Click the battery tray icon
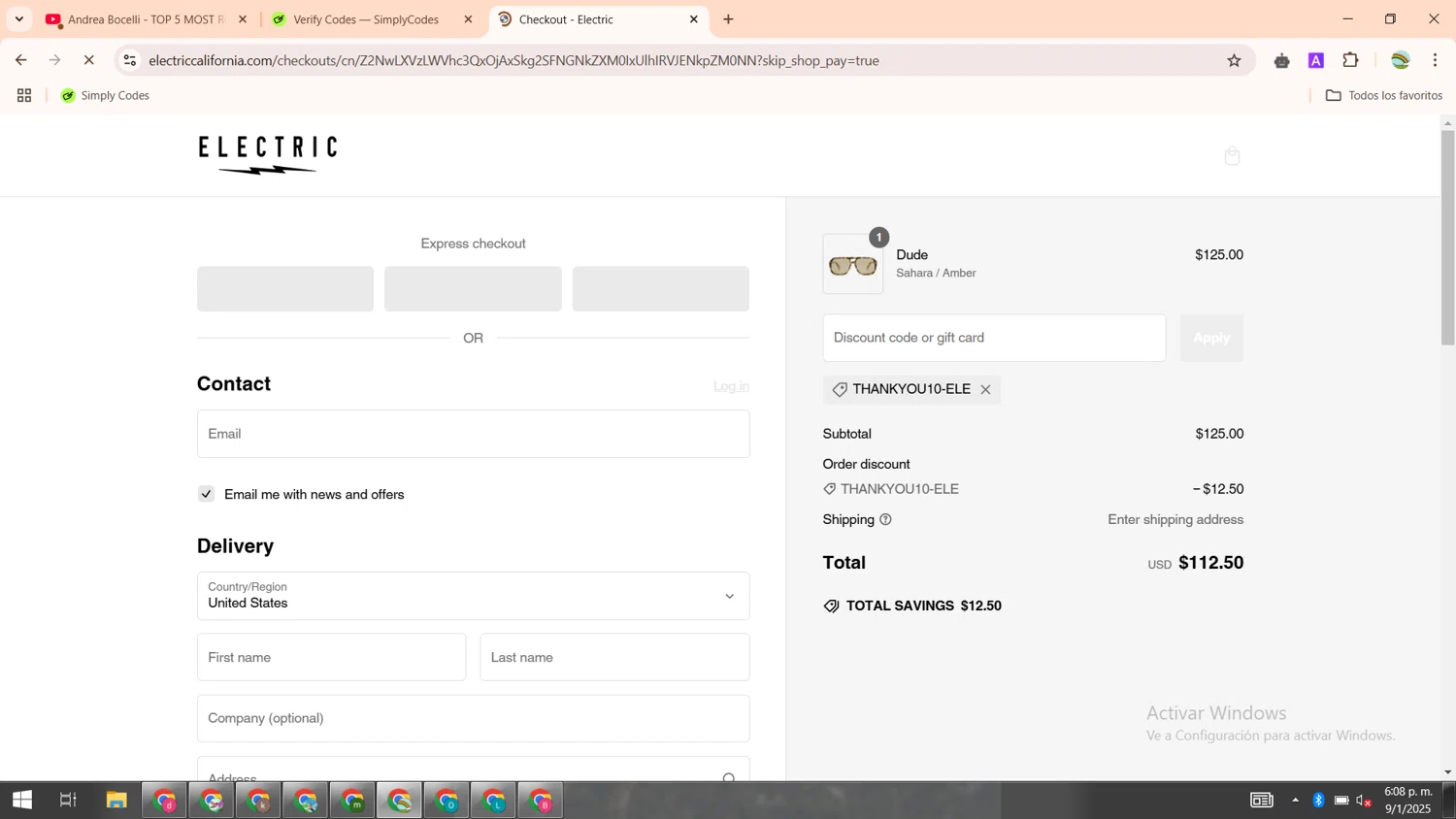The width and height of the screenshot is (1456, 819). 1341,801
